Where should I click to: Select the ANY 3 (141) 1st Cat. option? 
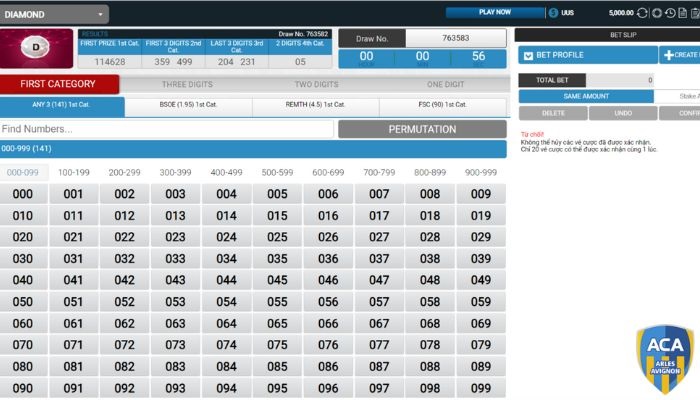pyautogui.click(x=62, y=105)
